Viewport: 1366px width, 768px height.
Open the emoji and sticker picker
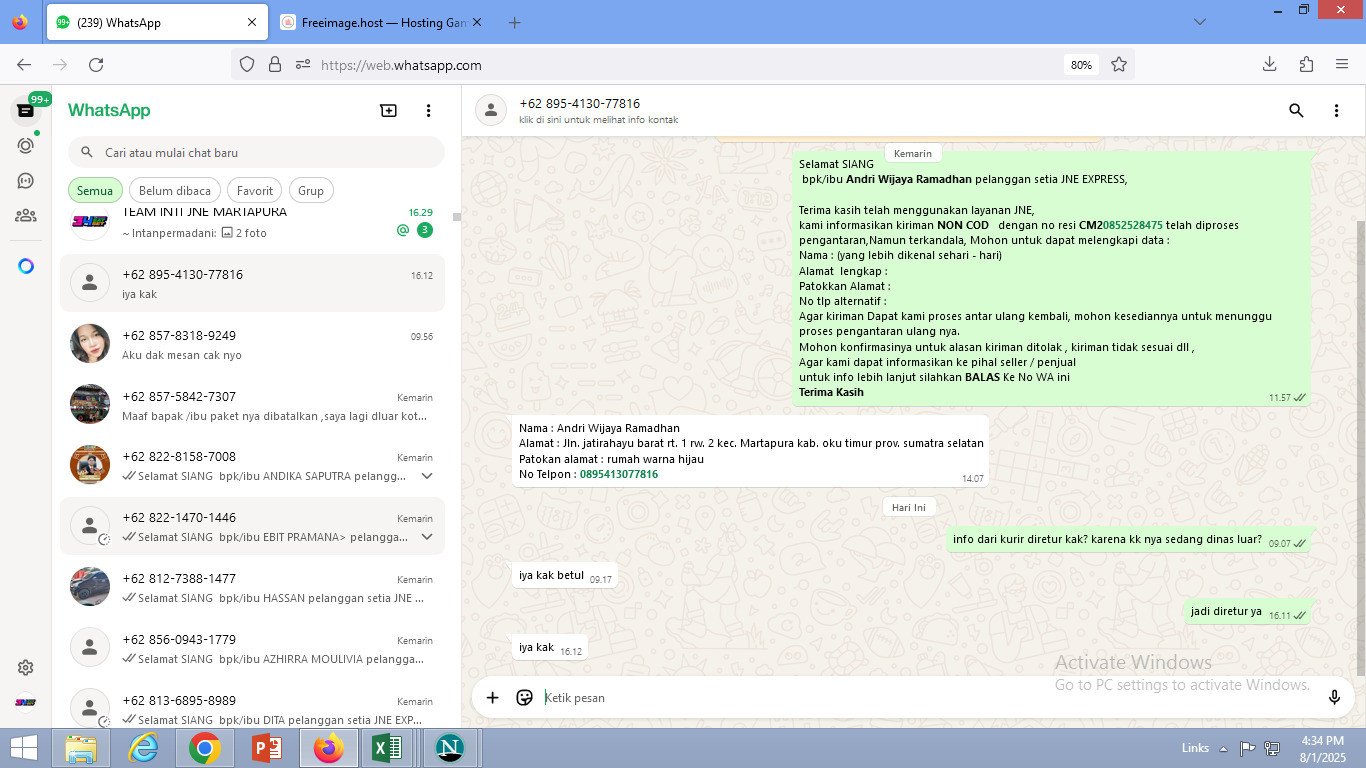(524, 698)
